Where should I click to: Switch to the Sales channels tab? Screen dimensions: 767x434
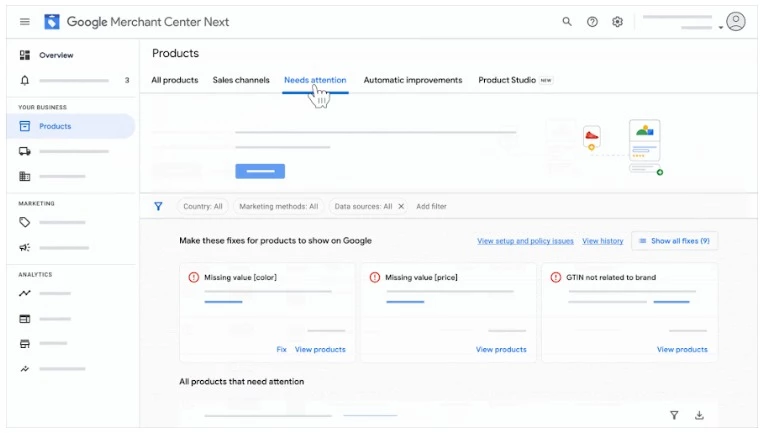click(241, 80)
